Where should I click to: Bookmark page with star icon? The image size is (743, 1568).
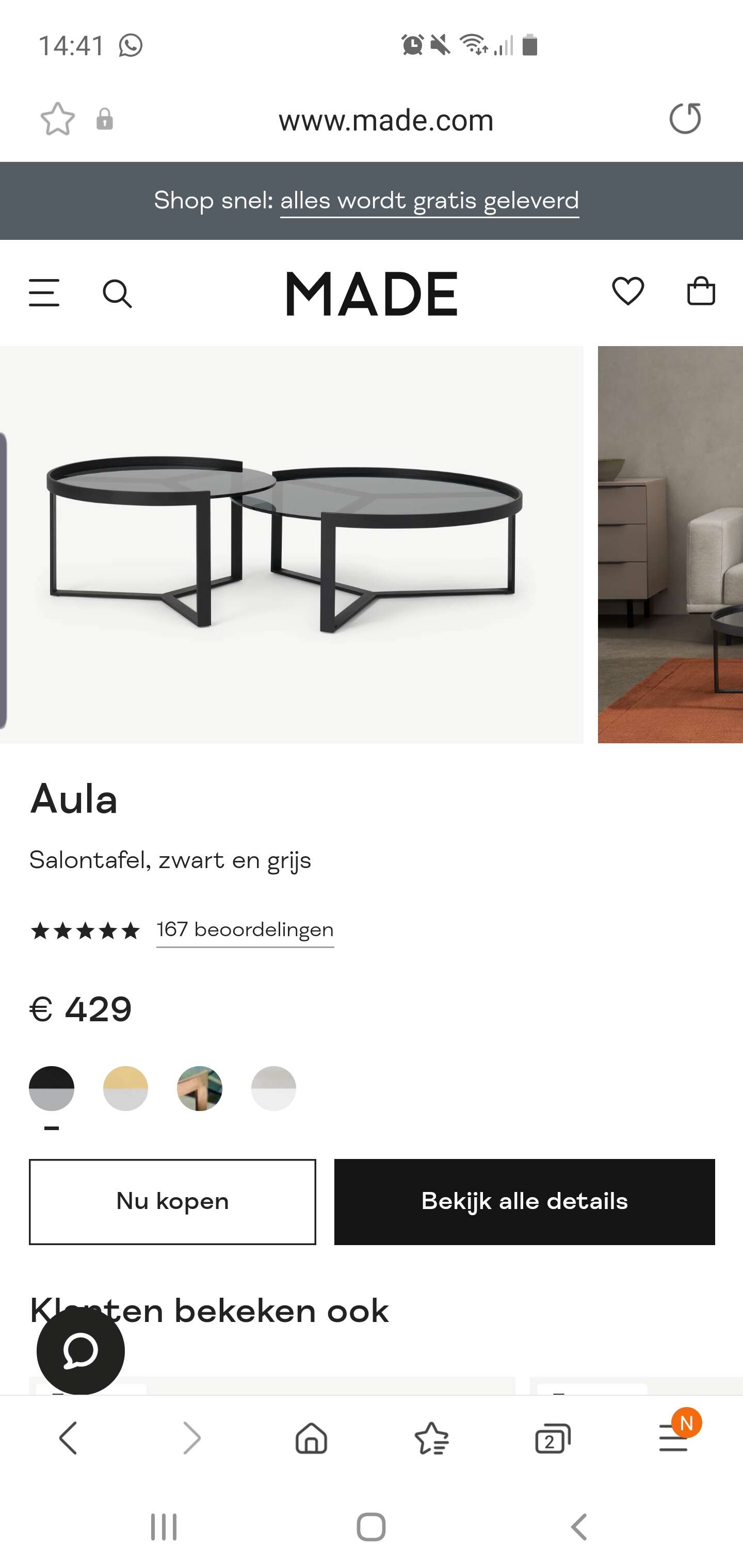pos(58,119)
